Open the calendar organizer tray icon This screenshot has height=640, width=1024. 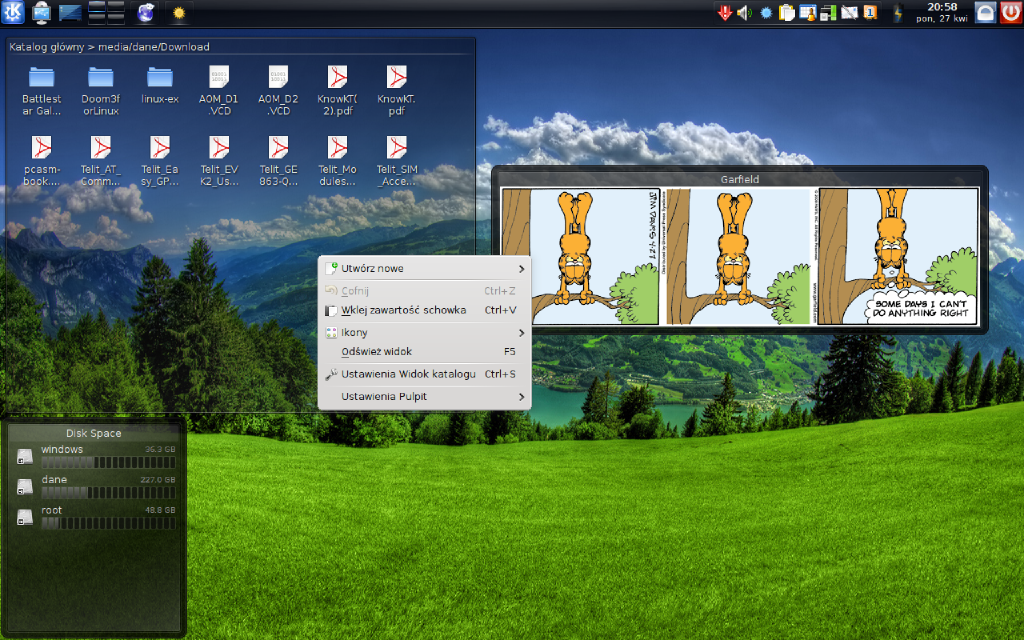(808, 13)
